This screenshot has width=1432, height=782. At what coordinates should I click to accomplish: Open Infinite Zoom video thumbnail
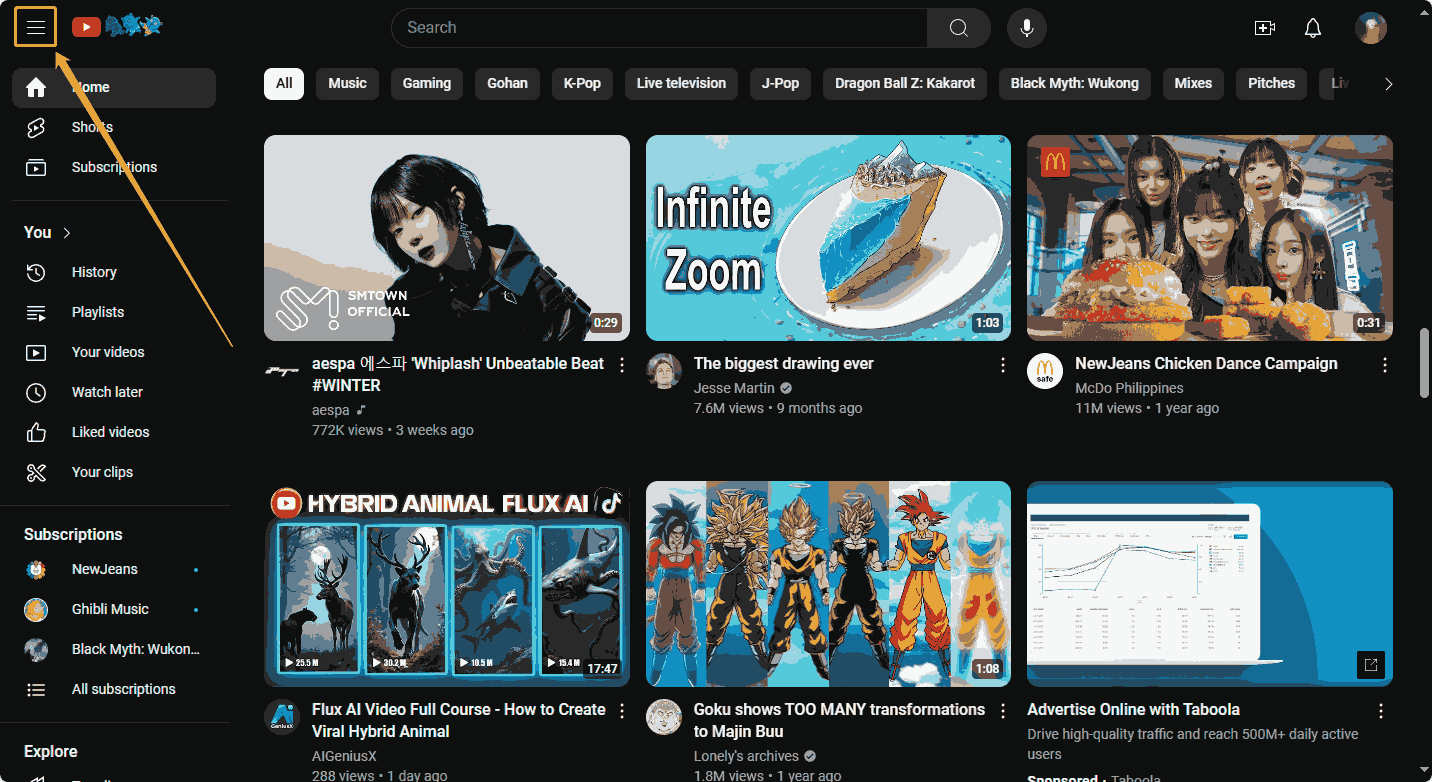coord(828,238)
